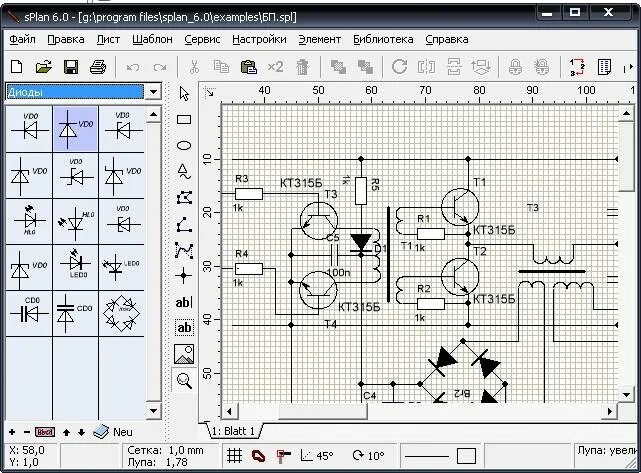Select the connection node tool
Screen dimensions: 641x473
point(184,276)
